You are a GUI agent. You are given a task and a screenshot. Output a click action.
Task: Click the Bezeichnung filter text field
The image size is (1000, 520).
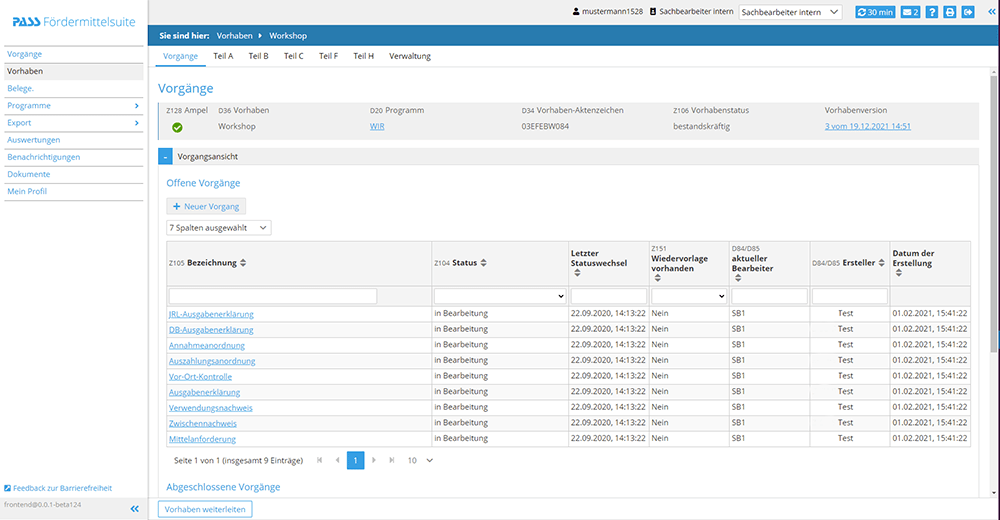tap(272, 296)
